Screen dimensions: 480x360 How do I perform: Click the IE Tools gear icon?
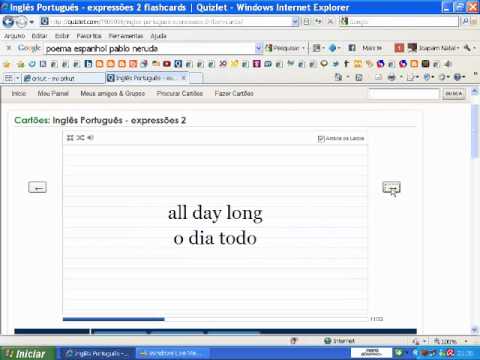pyautogui.click(x=442, y=77)
